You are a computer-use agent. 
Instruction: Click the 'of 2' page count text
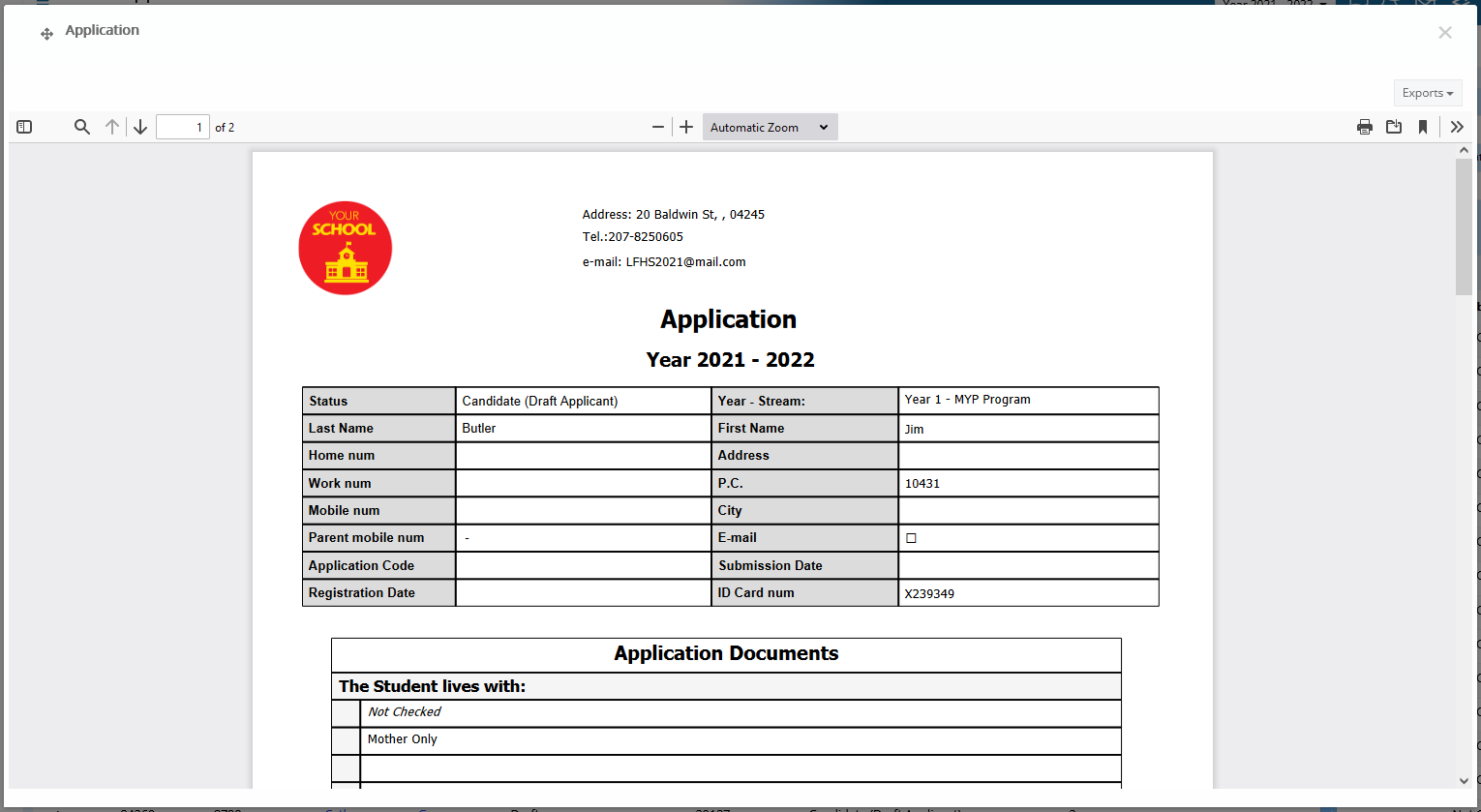225,128
